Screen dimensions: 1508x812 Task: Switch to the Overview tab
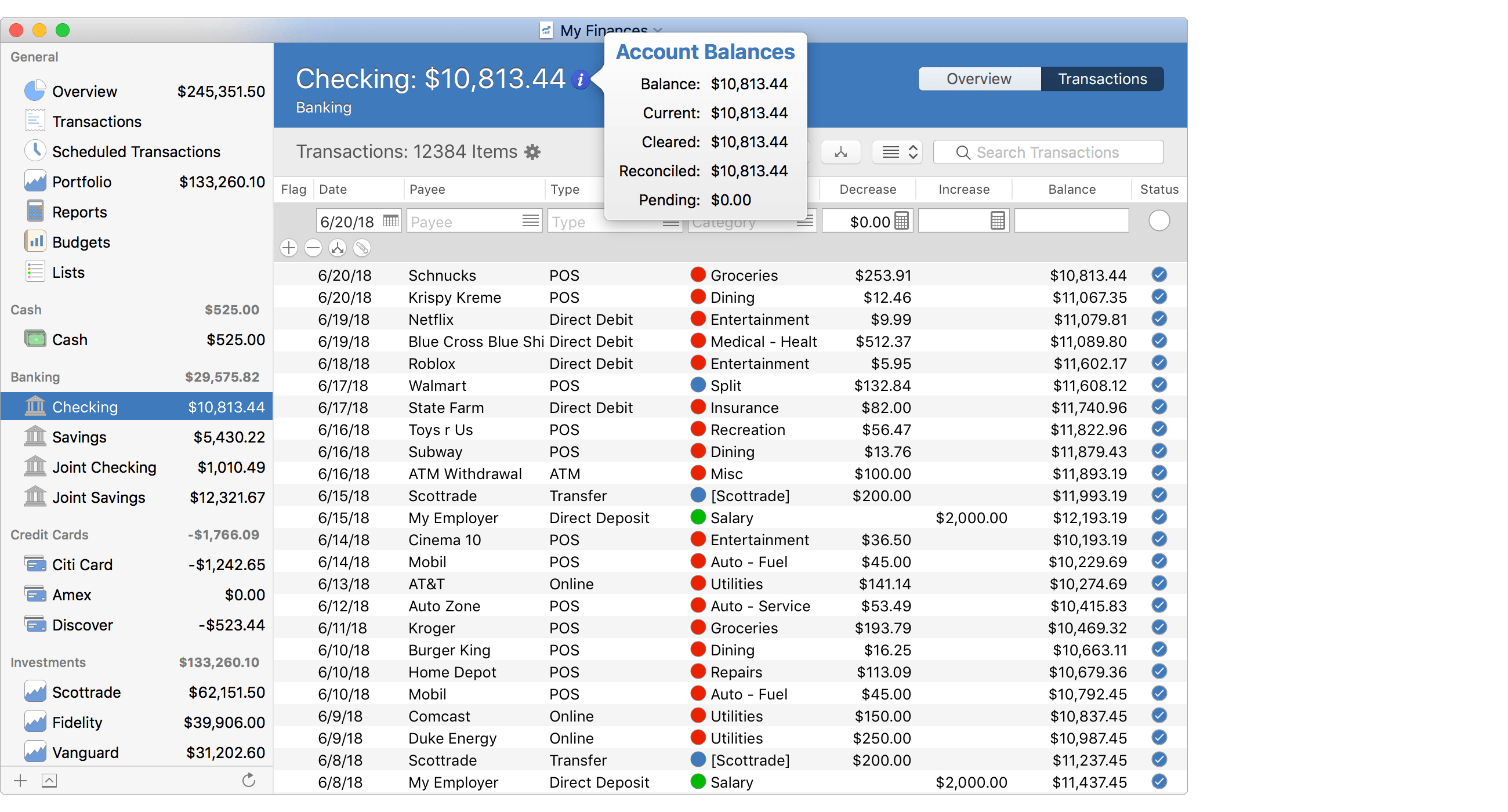point(978,78)
